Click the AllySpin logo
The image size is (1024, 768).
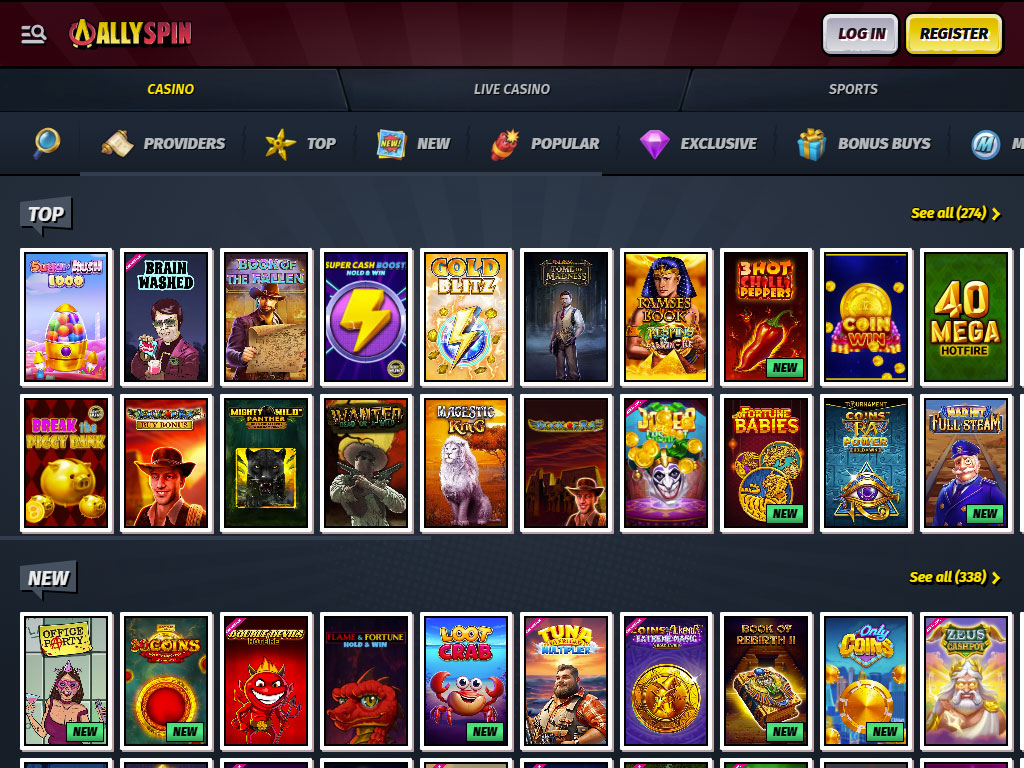tap(130, 33)
